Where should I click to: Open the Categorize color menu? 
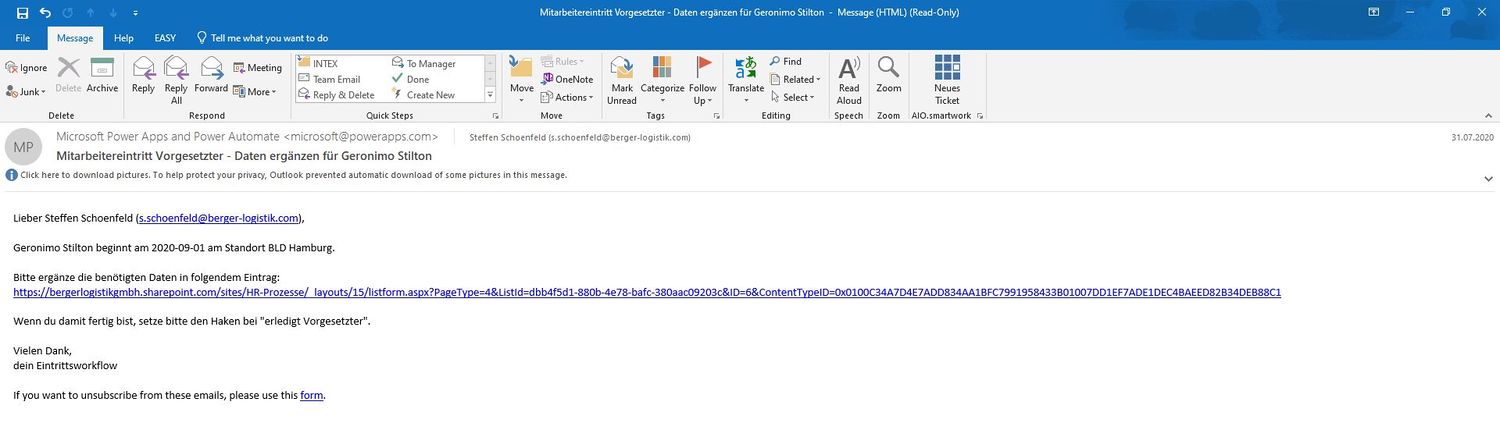662,80
